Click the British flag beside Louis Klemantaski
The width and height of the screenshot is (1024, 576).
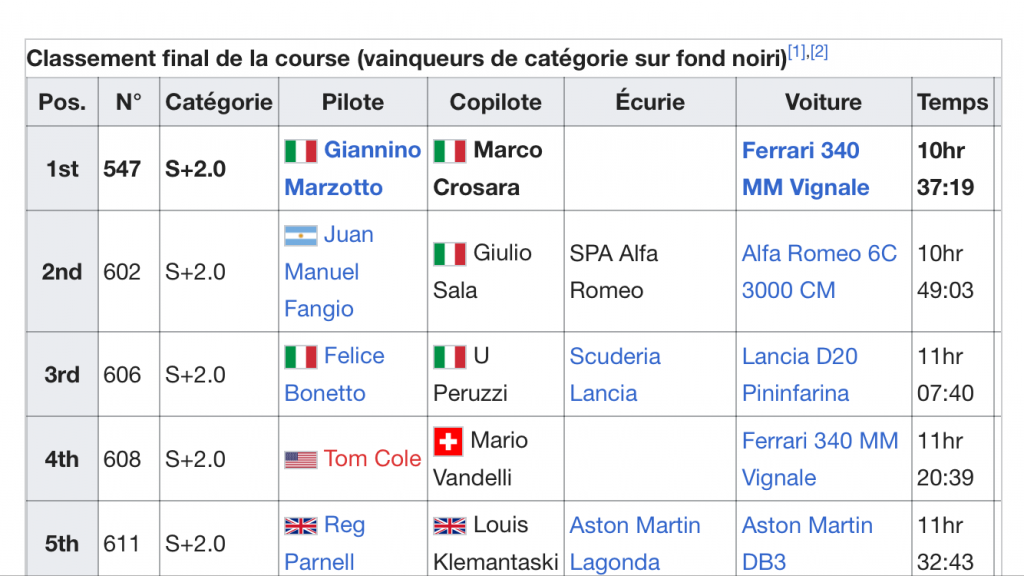[450, 526]
